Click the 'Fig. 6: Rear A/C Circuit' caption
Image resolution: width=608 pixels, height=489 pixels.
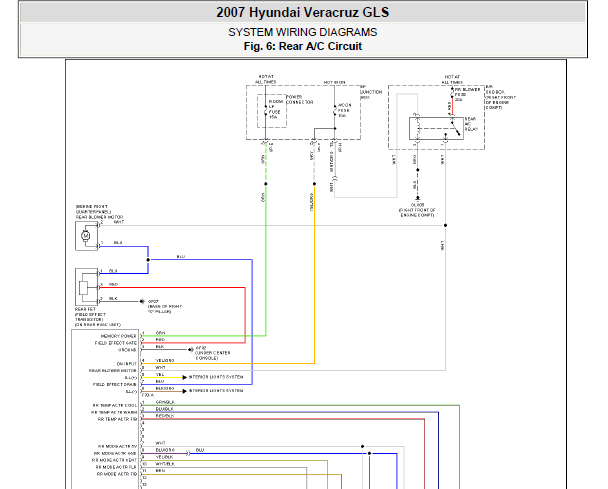(x=302, y=46)
